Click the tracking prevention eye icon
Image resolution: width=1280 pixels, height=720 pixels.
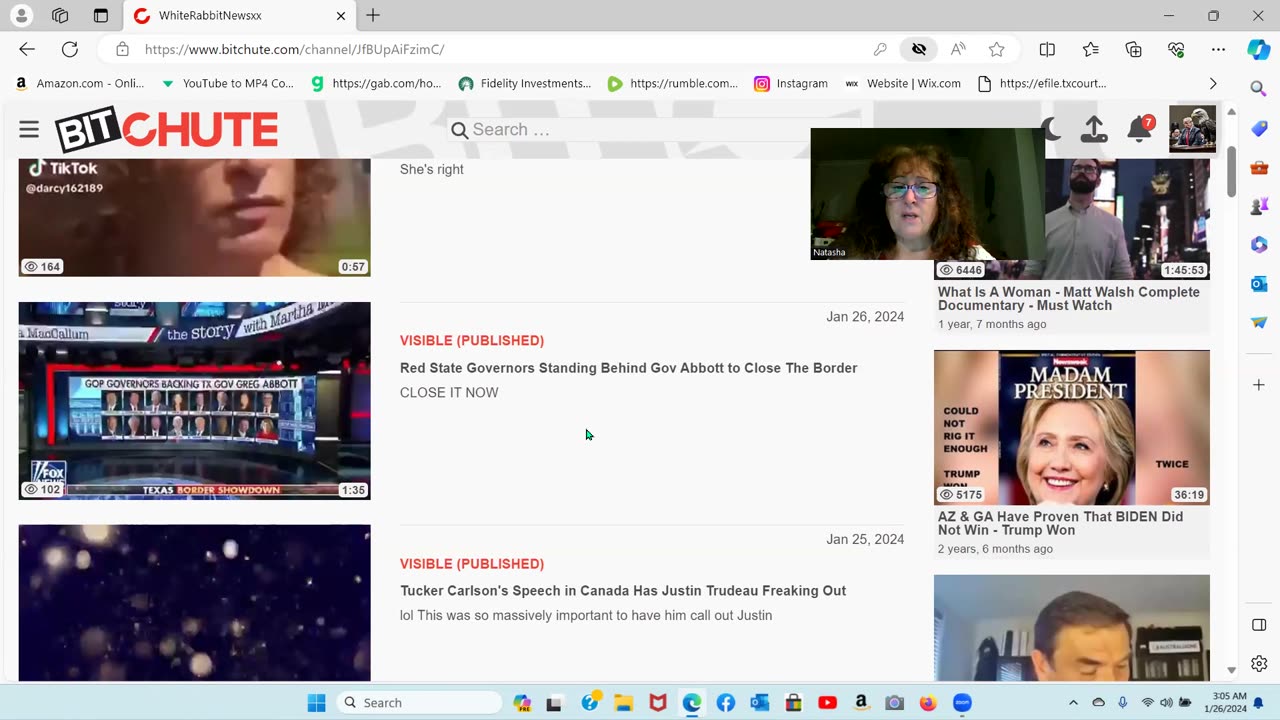coord(919,49)
